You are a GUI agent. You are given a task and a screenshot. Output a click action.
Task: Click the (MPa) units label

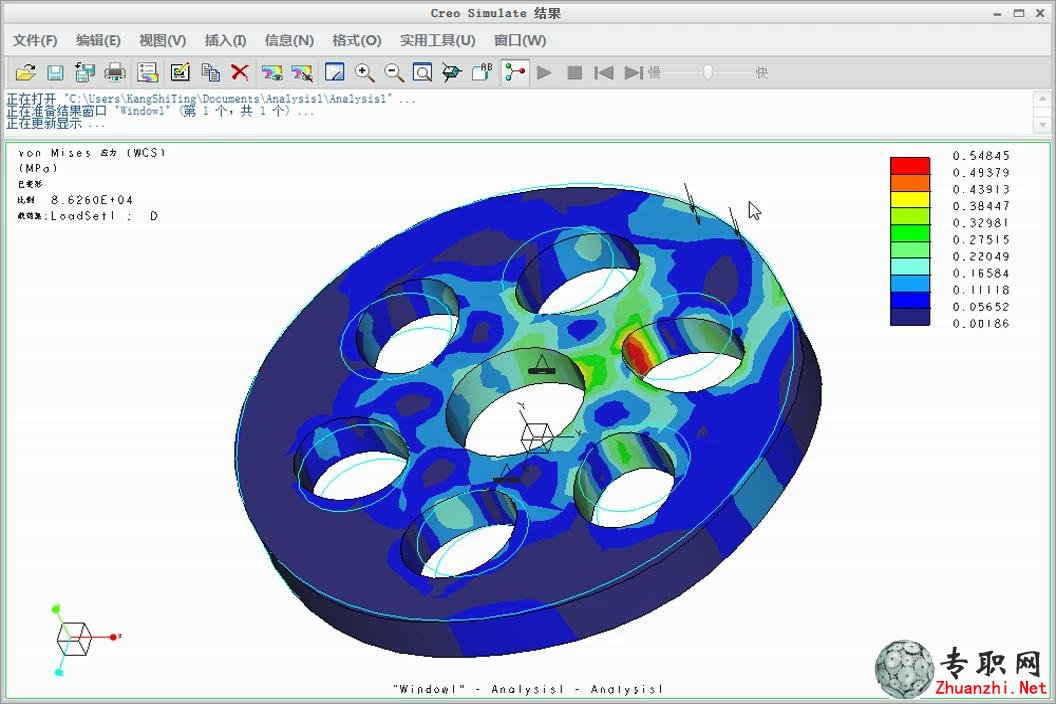(38, 168)
